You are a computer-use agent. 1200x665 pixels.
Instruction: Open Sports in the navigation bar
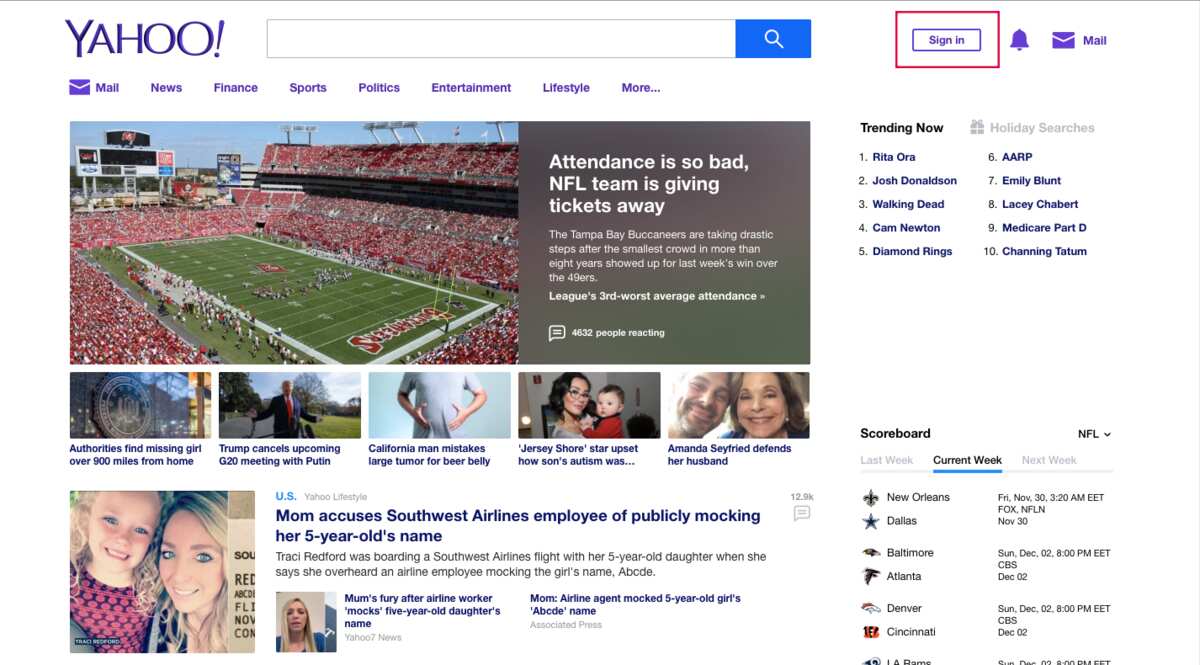[308, 88]
